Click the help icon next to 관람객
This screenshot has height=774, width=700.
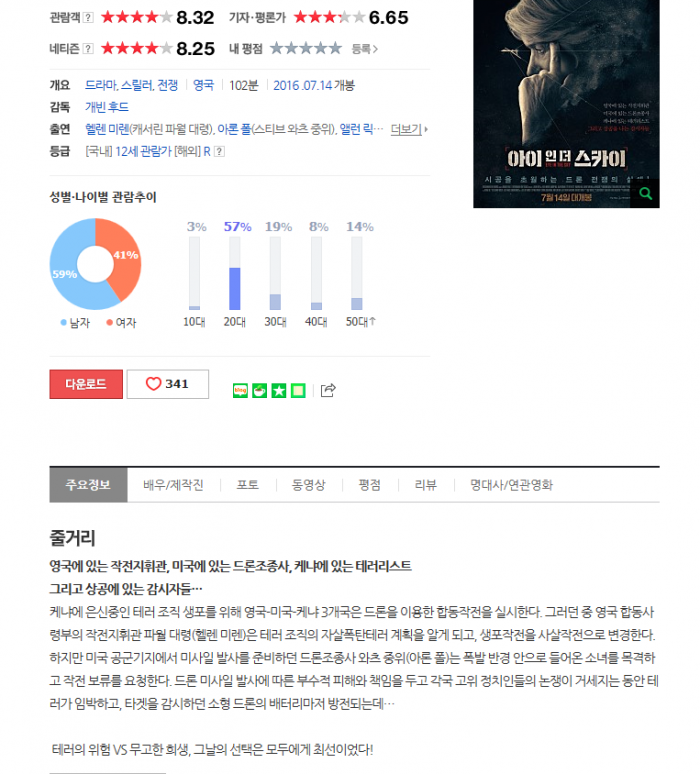point(88,18)
